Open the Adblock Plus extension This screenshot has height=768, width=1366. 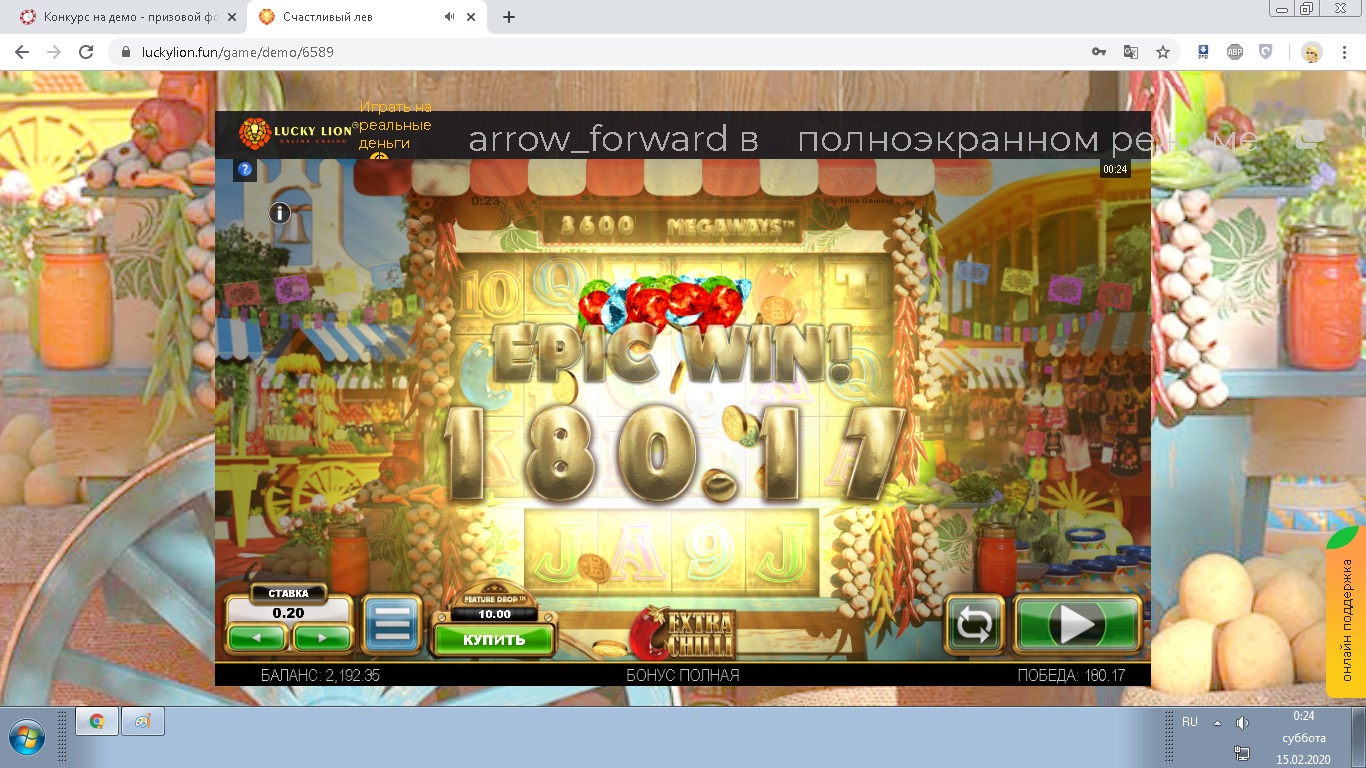pos(1235,52)
